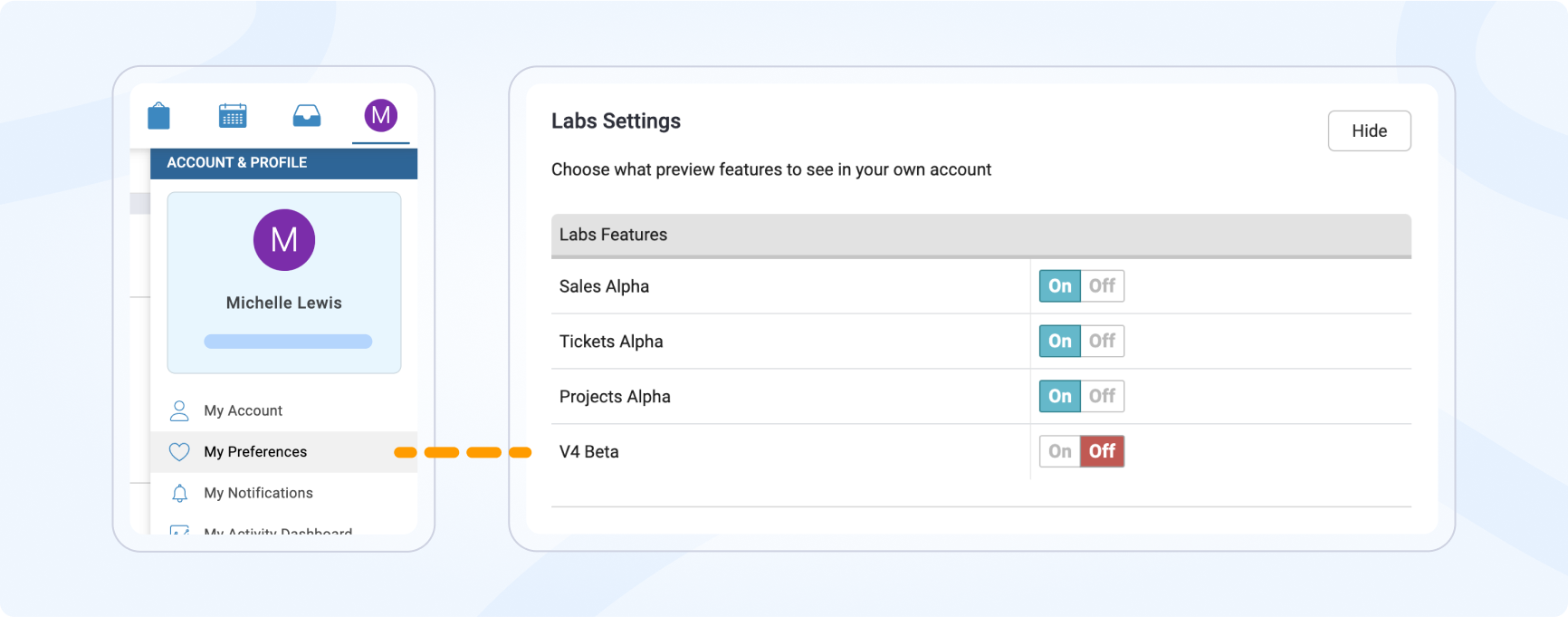This screenshot has width=1568, height=617.
Task: Select My Preferences in the menu
Action: (255, 451)
